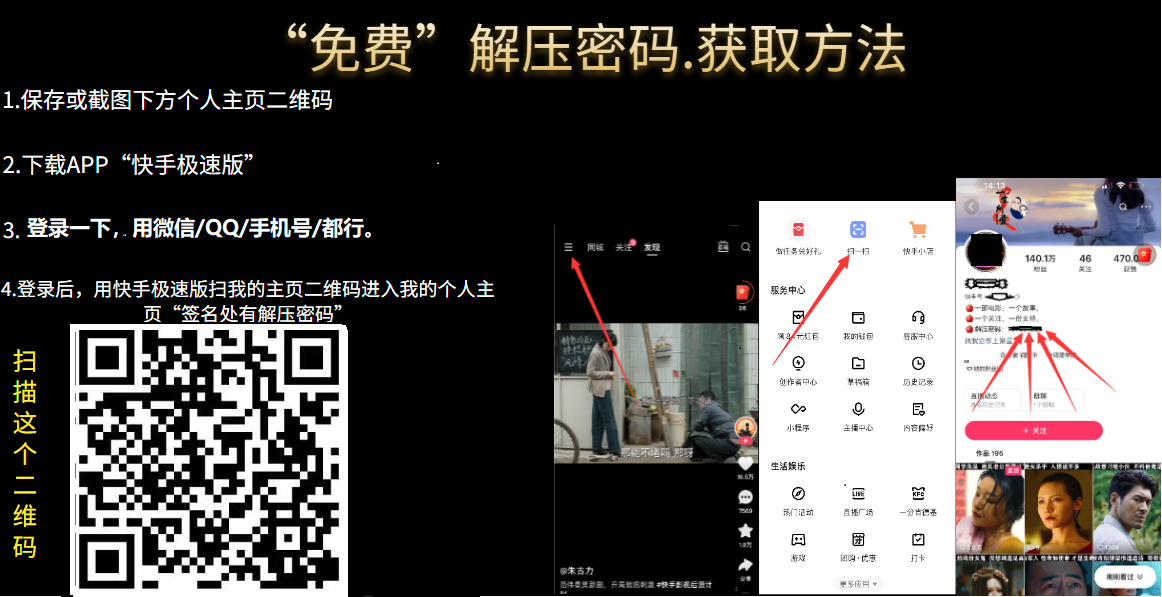
Task: Open 历史记录 clock icon
Action: click(918, 363)
